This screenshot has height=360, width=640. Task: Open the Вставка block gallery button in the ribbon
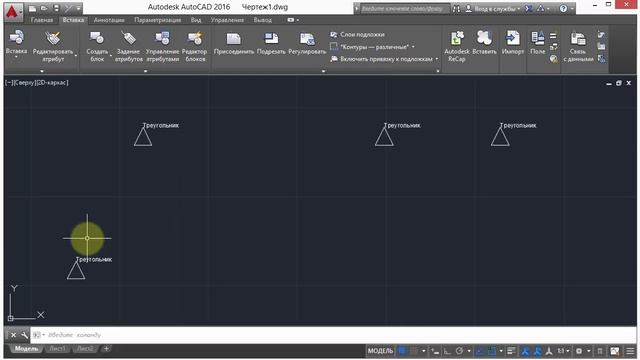point(16,43)
